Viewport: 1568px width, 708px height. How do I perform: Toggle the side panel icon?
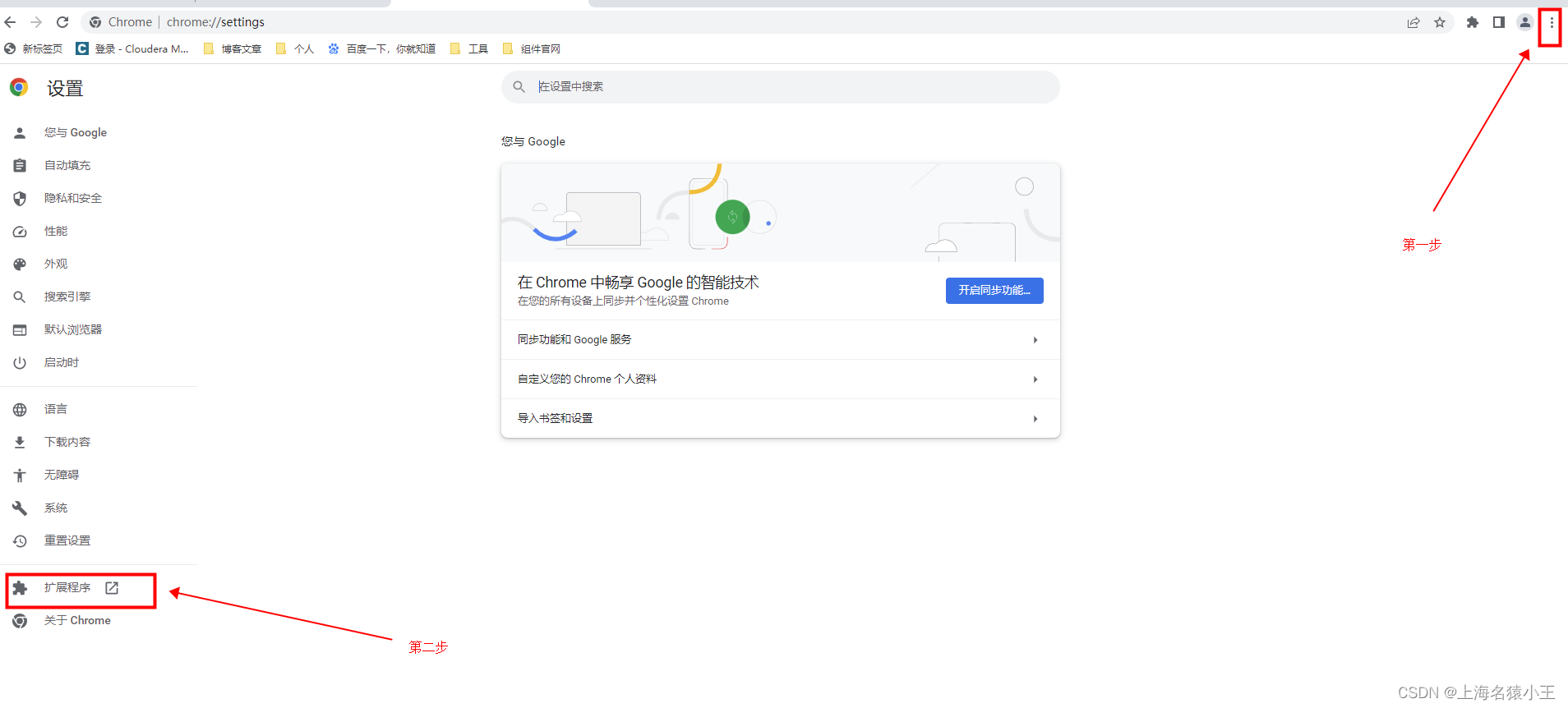[x=1499, y=22]
